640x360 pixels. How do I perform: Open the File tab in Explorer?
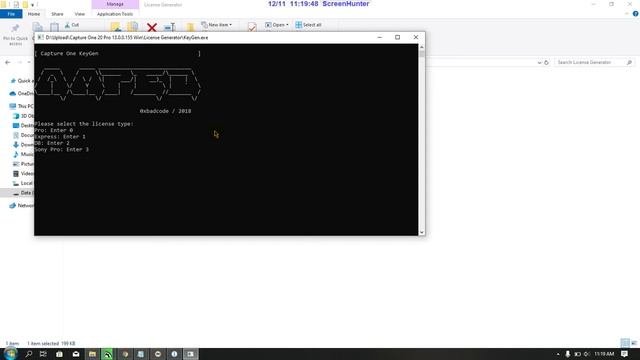pyautogui.click(x=11, y=14)
